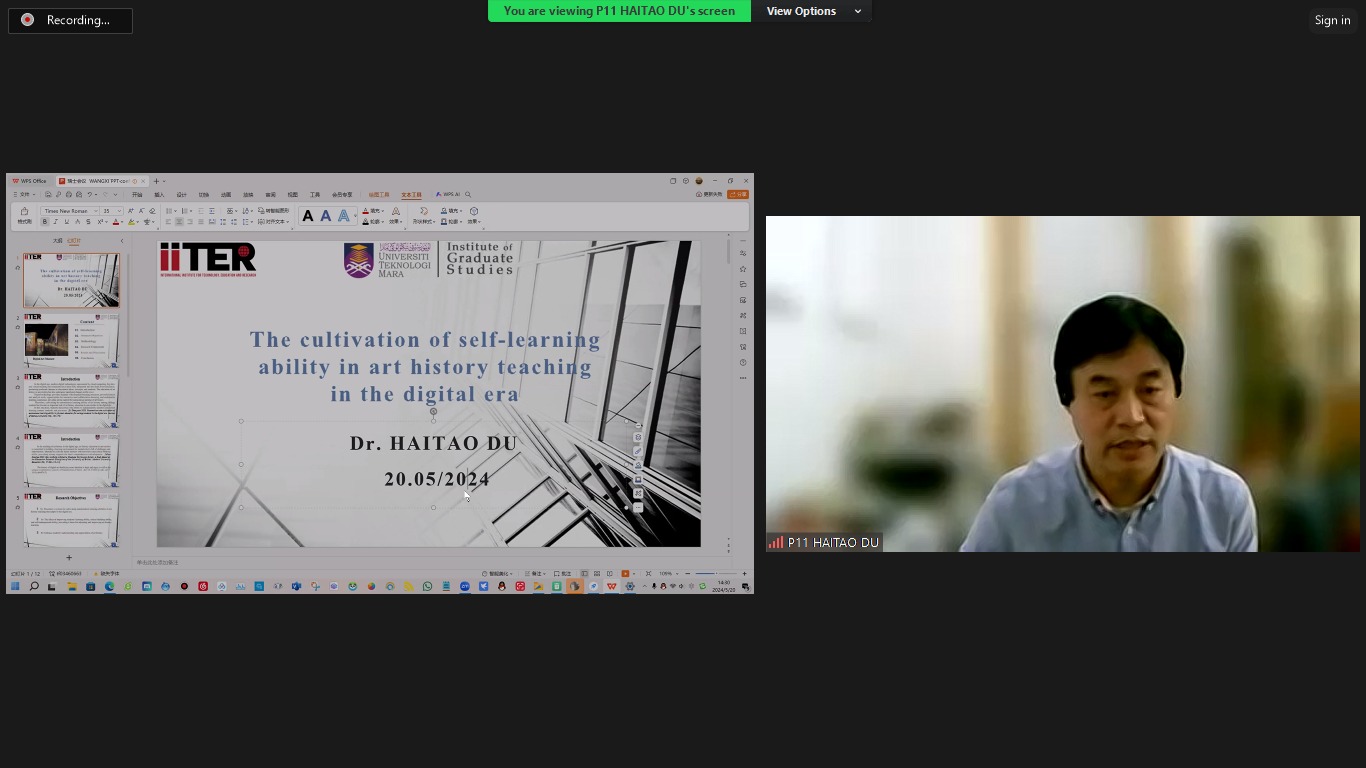Select slide 2 Content thumbnail
This screenshot has width=1366, height=768.
[71, 340]
